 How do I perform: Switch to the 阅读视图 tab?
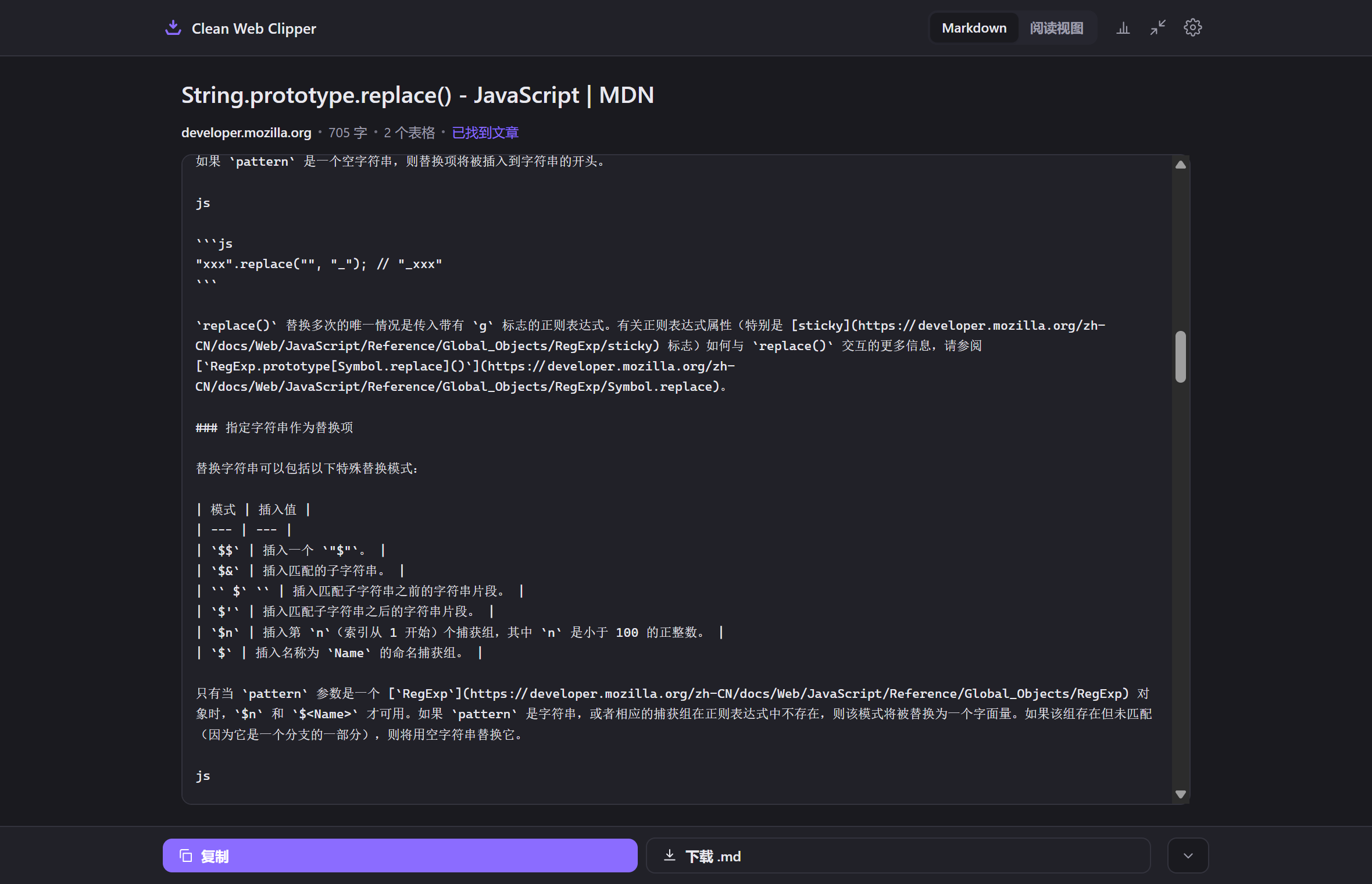pos(1056,28)
